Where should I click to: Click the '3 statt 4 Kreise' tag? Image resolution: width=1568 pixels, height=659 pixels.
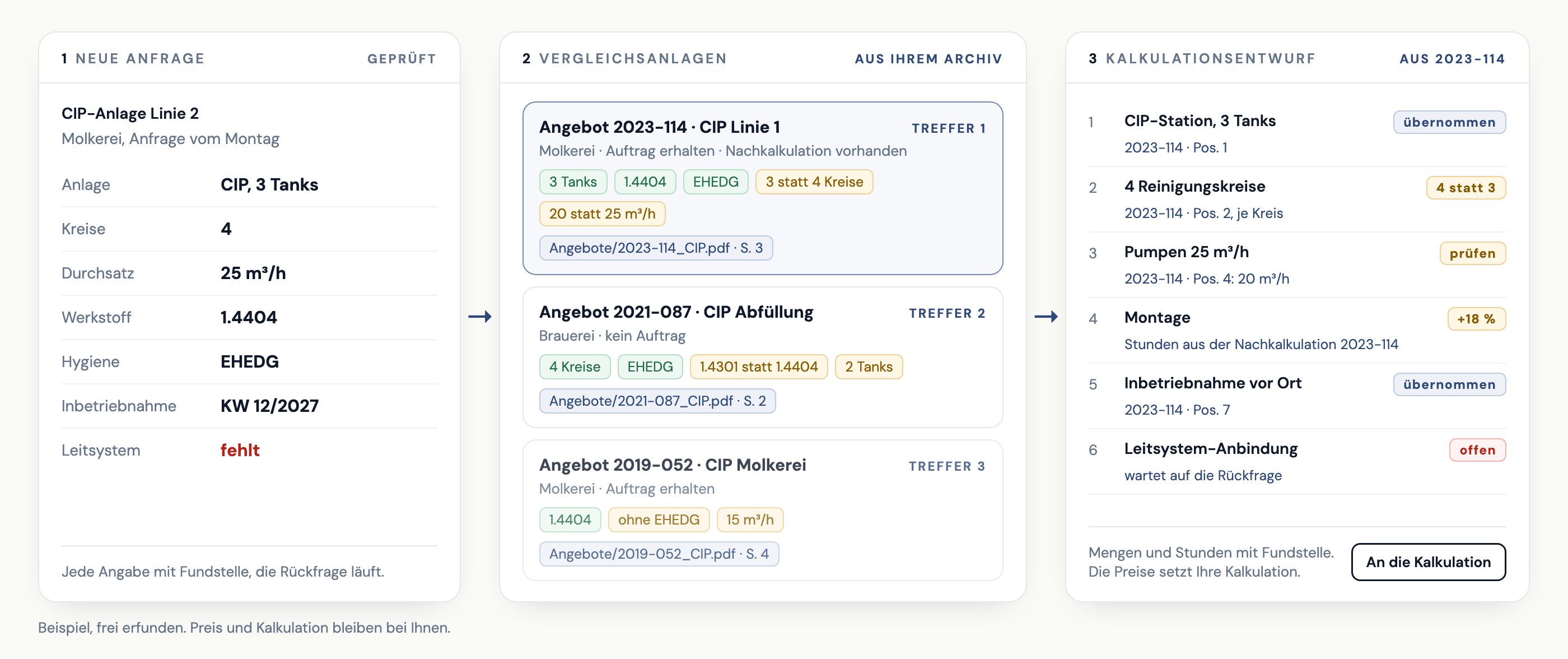[814, 182]
